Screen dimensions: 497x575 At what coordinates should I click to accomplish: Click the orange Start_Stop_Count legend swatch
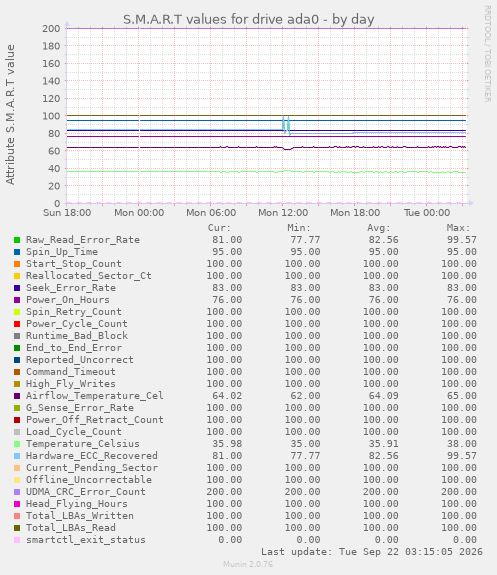pyautogui.click(x=17, y=264)
